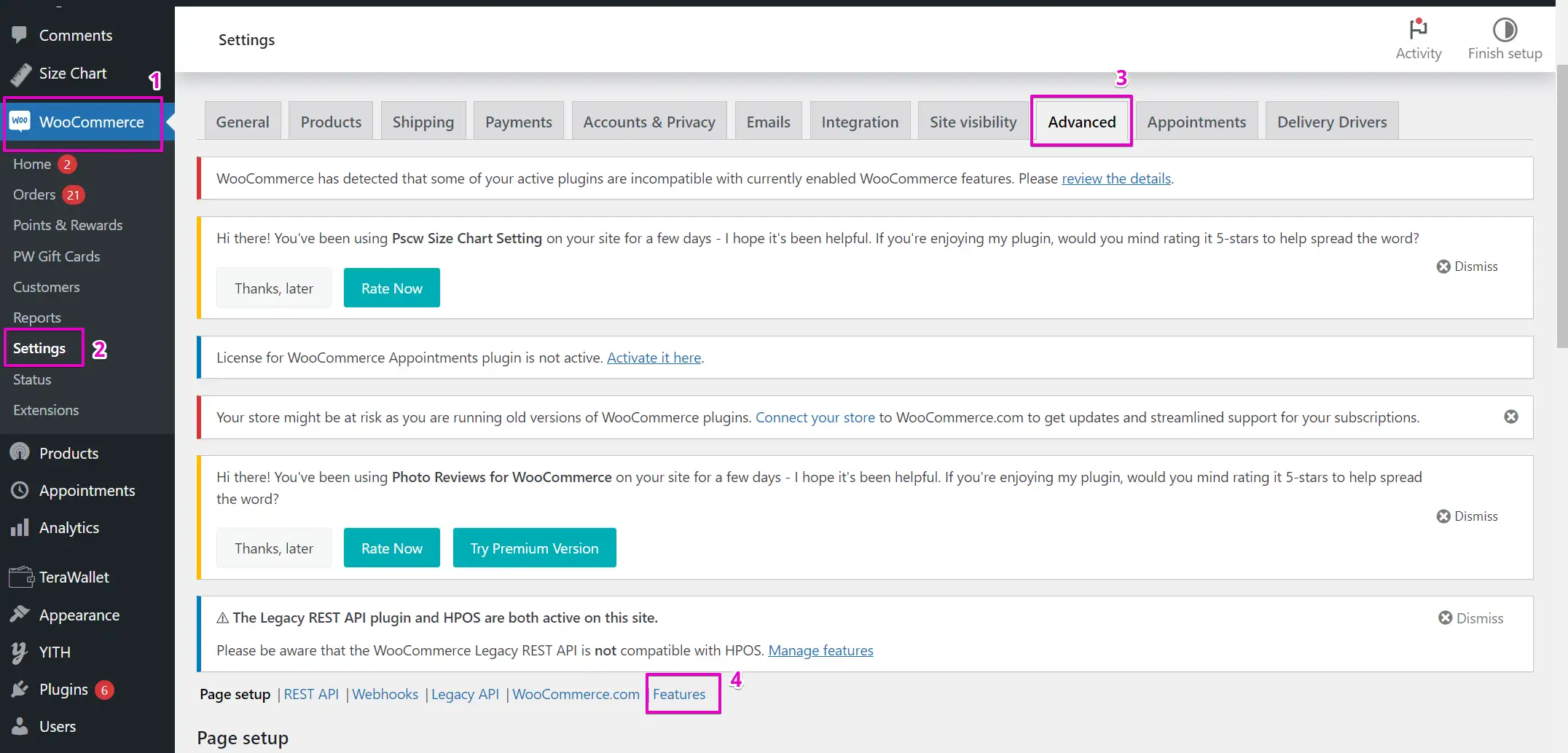Click the Plugins plug icon
Viewport: 1568px width, 753px height.
tap(20, 689)
